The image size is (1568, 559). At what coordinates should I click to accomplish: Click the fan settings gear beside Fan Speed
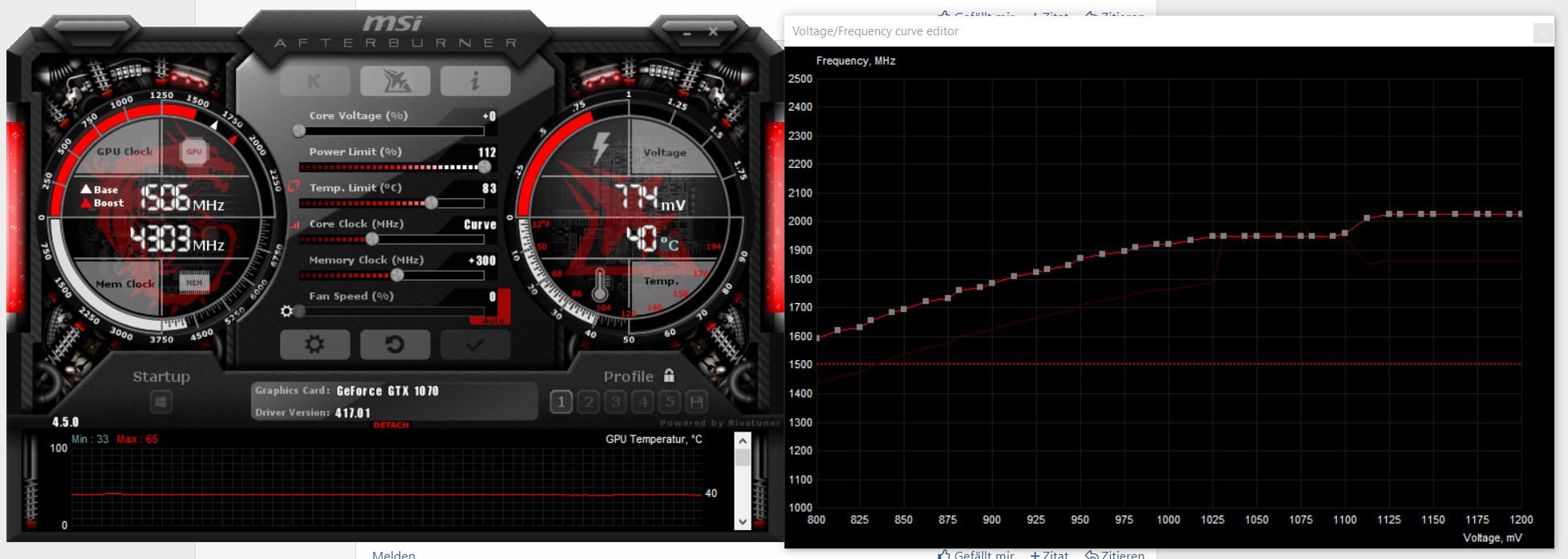click(286, 310)
